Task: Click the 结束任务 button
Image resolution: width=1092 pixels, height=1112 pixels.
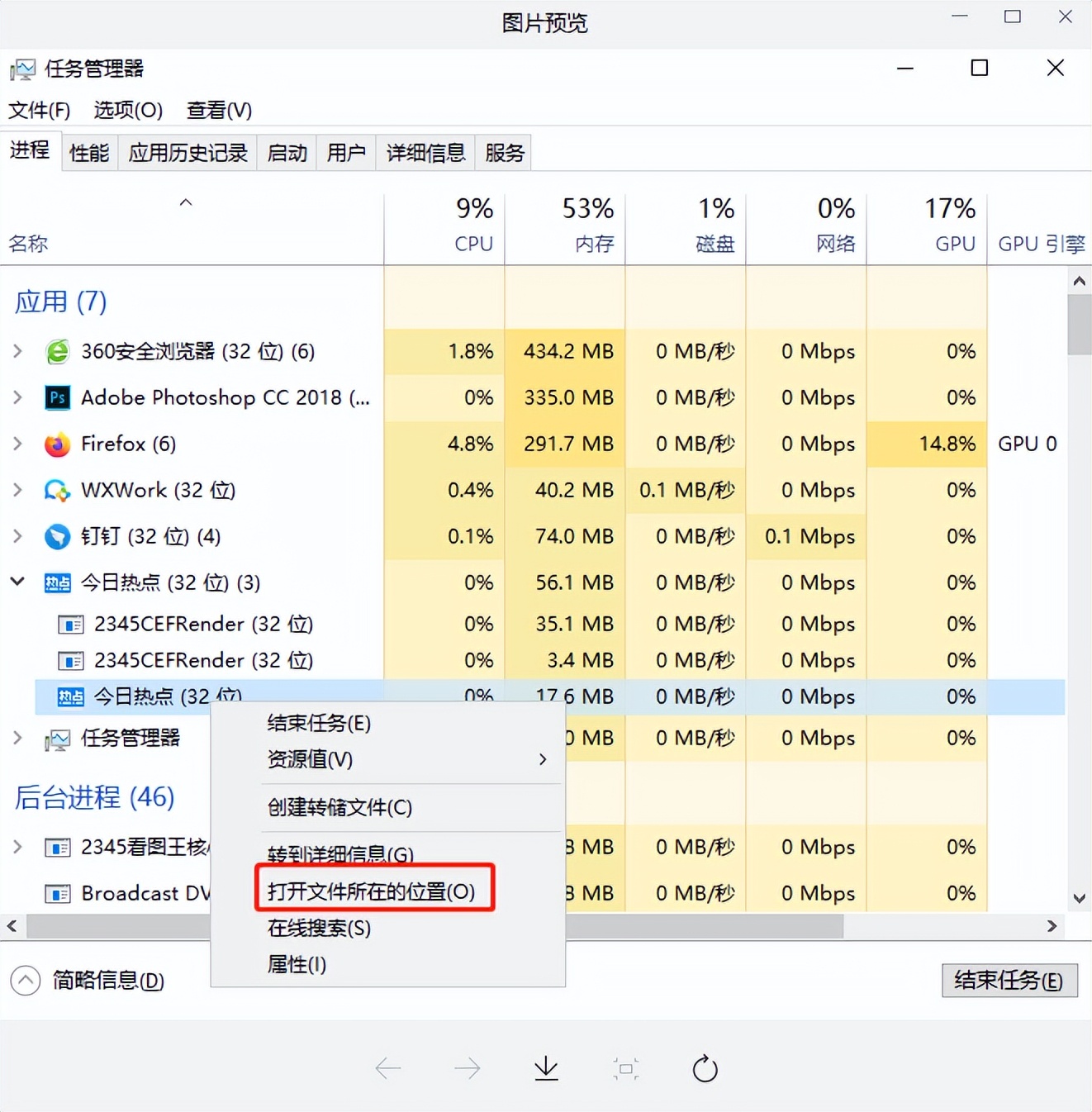Action: (1009, 981)
